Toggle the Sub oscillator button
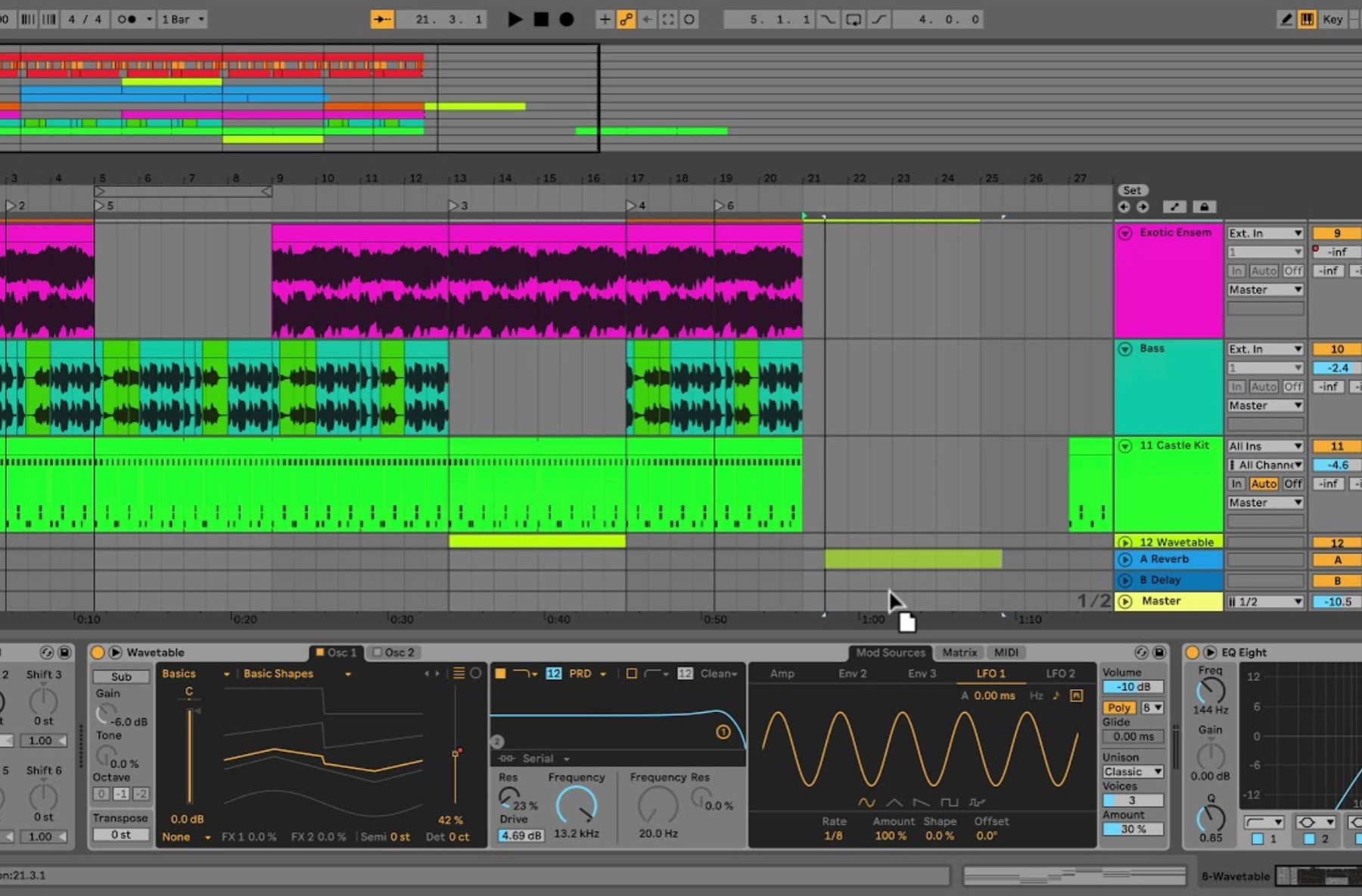This screenshot has width=1362, height=896. (121, 677)
